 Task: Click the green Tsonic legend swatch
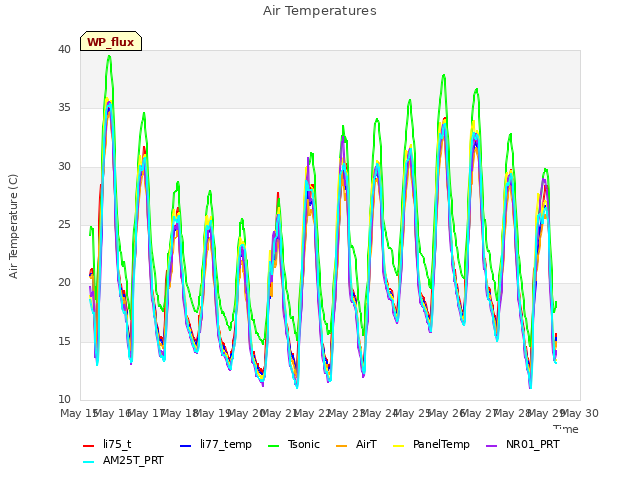point(273,445)
